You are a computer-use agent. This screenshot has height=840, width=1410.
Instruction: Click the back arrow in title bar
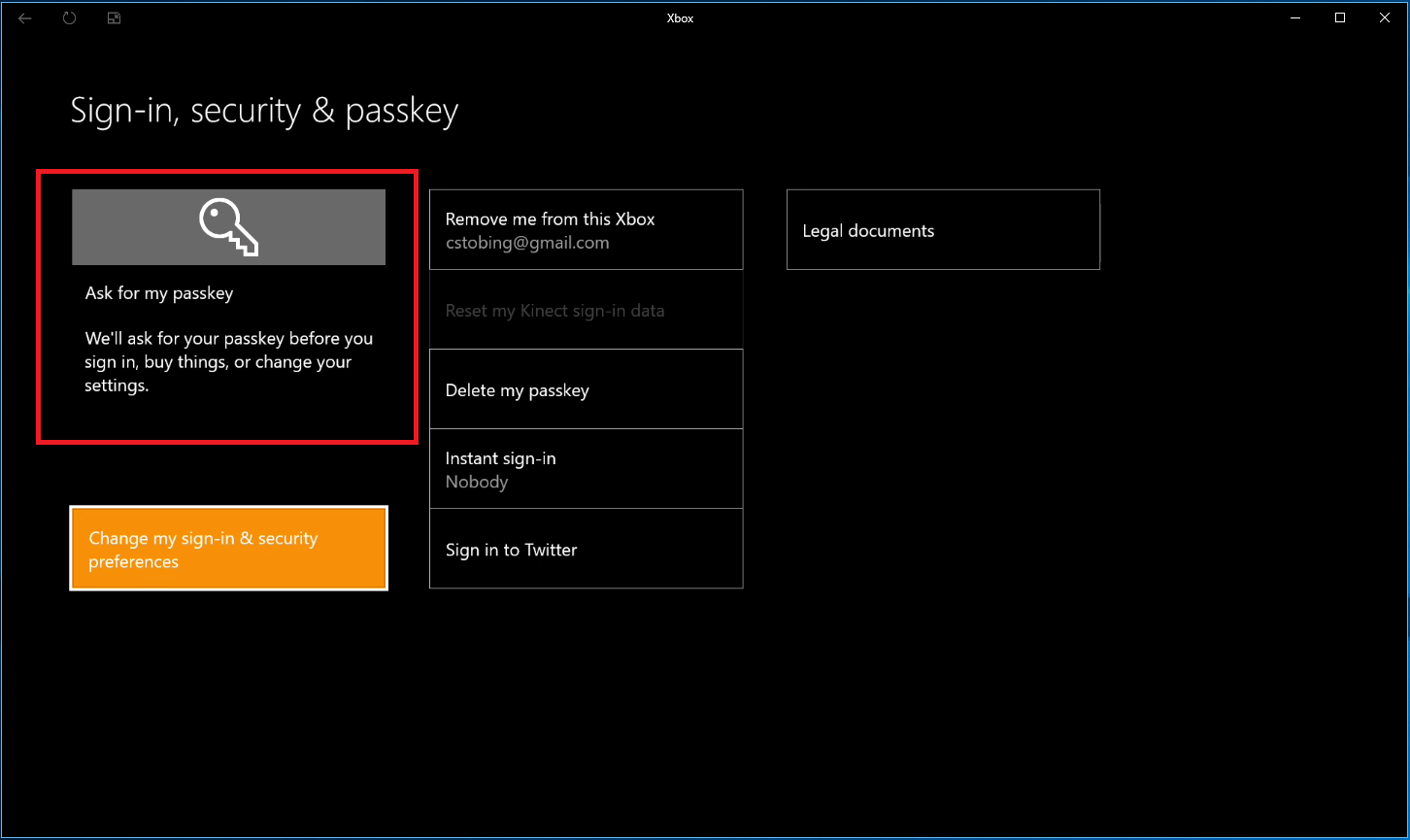(25, 18)
